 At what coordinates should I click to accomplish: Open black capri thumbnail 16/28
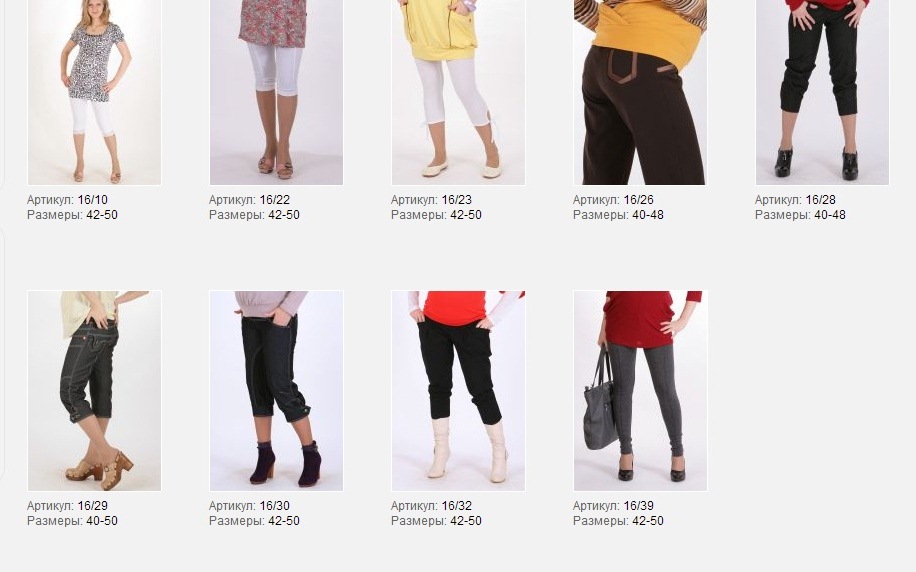pyautogui.click(x=823, y=92)
